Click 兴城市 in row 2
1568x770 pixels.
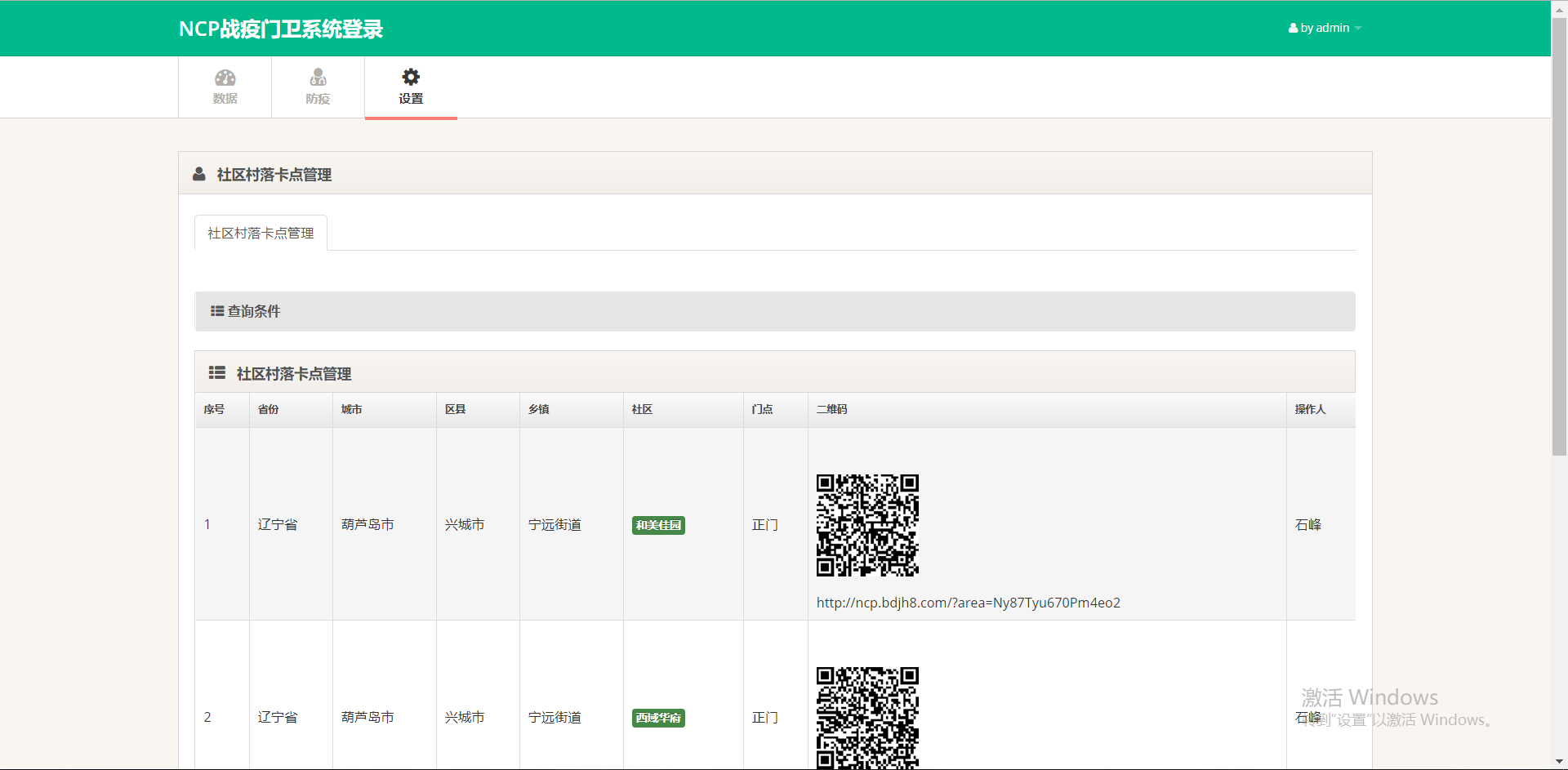[x=465, y=717]
